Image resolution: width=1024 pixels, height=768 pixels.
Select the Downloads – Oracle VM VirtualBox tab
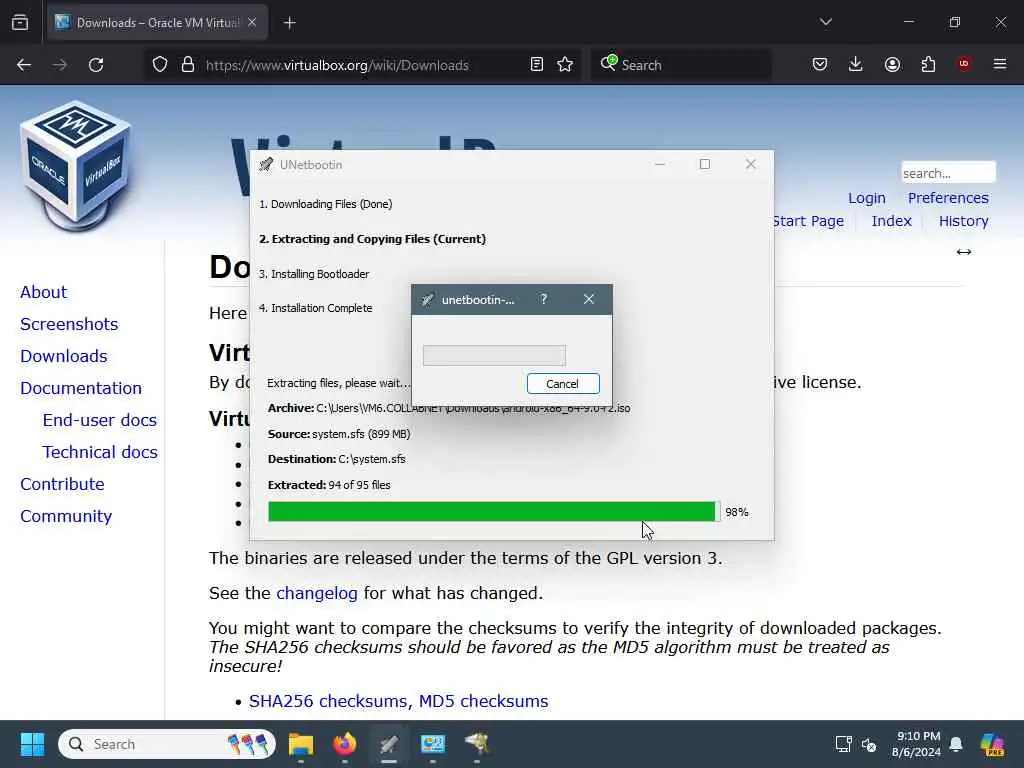click(157, 23)
